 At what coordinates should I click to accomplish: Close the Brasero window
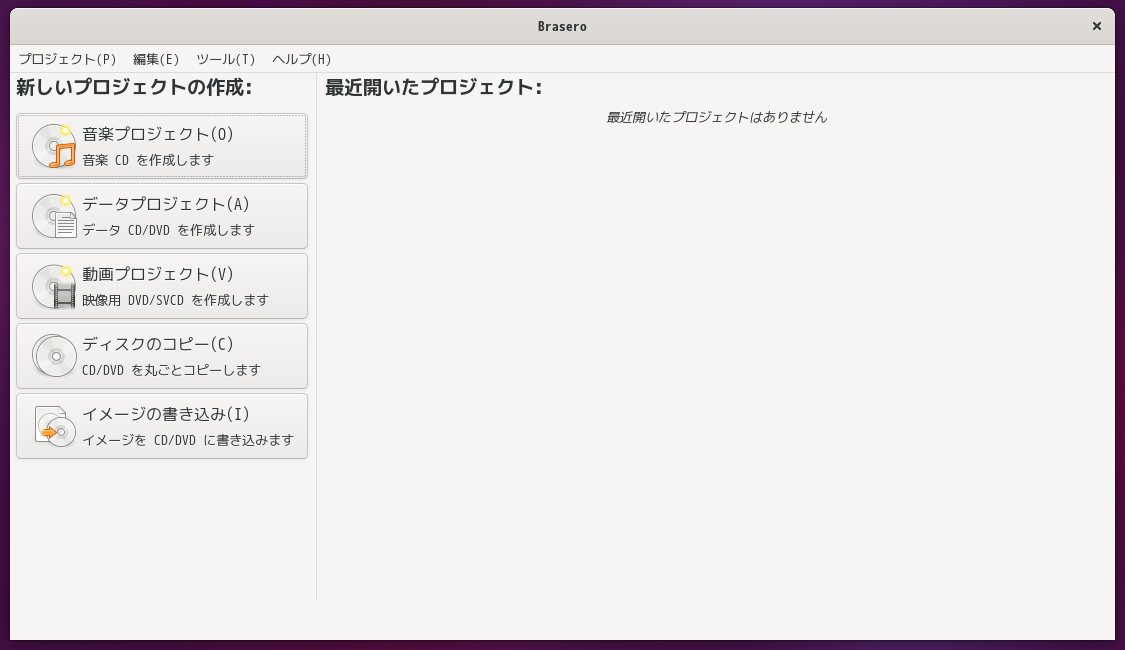point(1096,27)
